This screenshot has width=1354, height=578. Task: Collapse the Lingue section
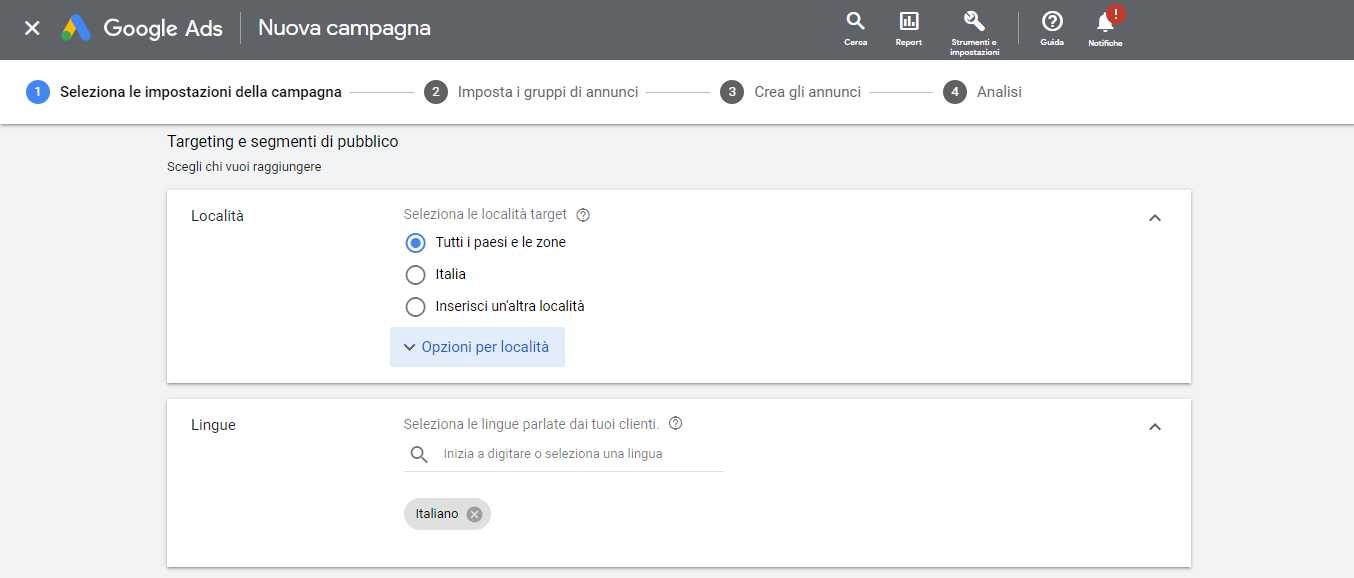click(1155, 427)
